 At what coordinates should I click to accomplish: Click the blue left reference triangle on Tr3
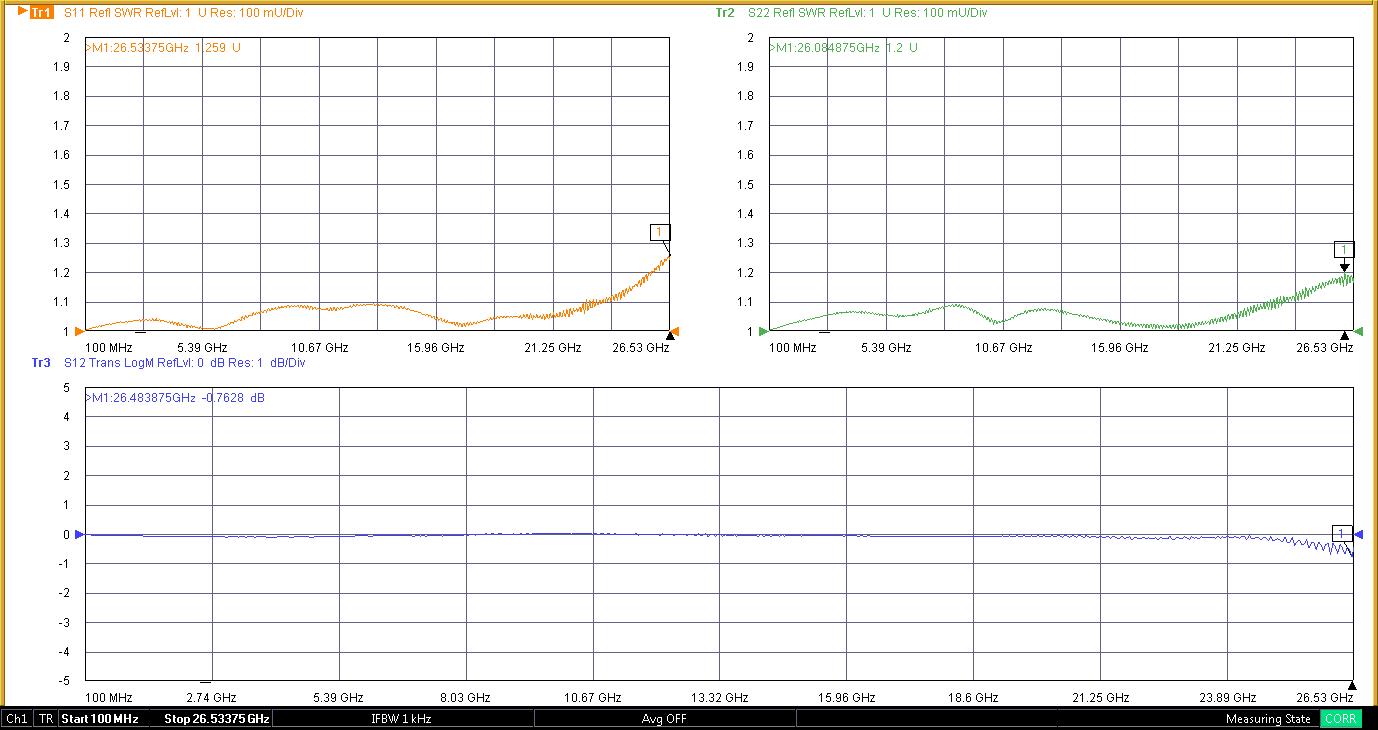coord(80,535)
